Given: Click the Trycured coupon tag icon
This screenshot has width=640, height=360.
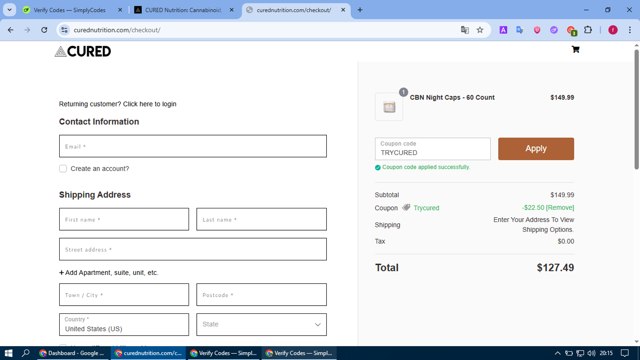Looking at the screenshot, I should (406, 207).
